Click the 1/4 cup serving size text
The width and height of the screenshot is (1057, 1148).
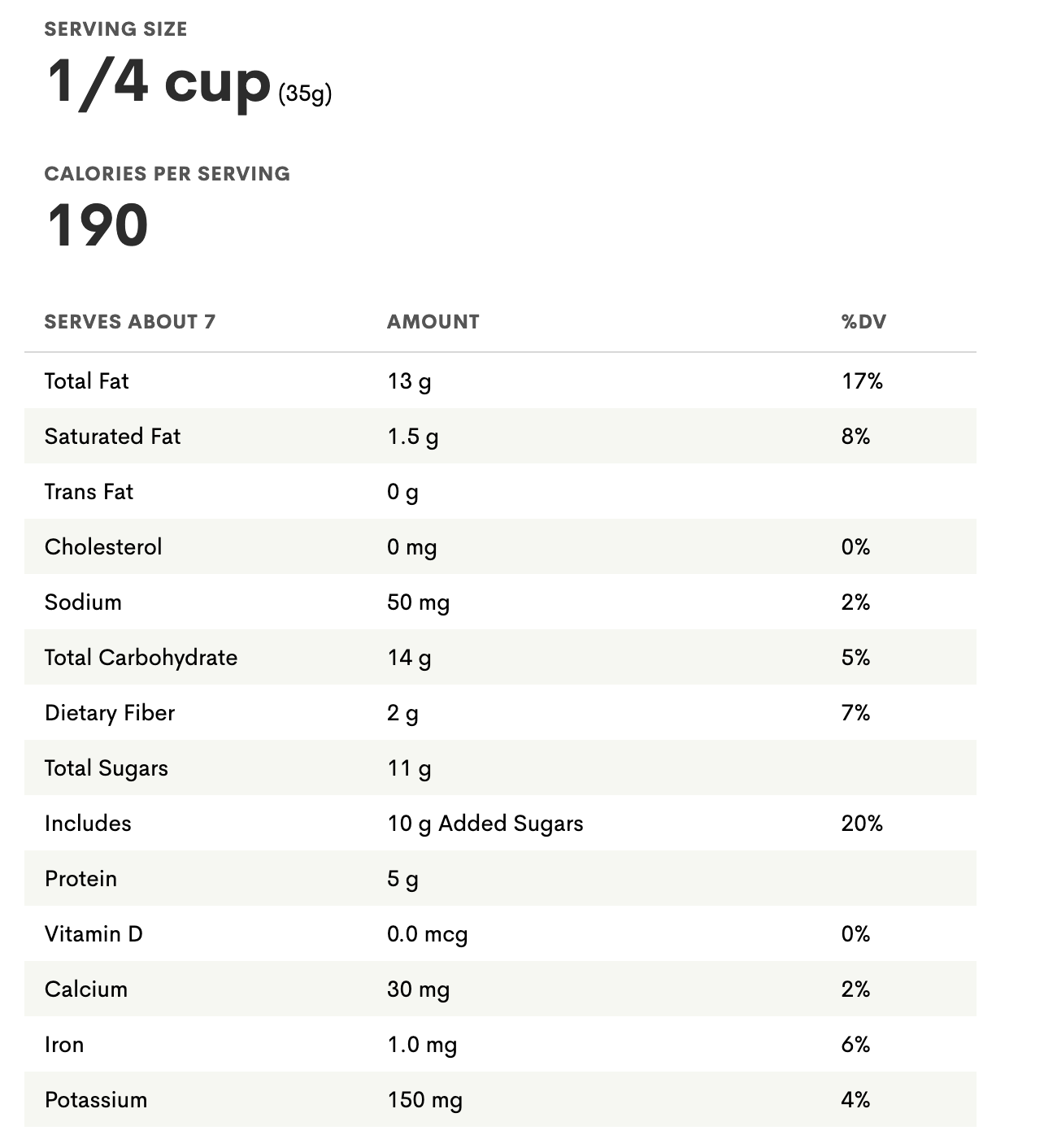159,82
